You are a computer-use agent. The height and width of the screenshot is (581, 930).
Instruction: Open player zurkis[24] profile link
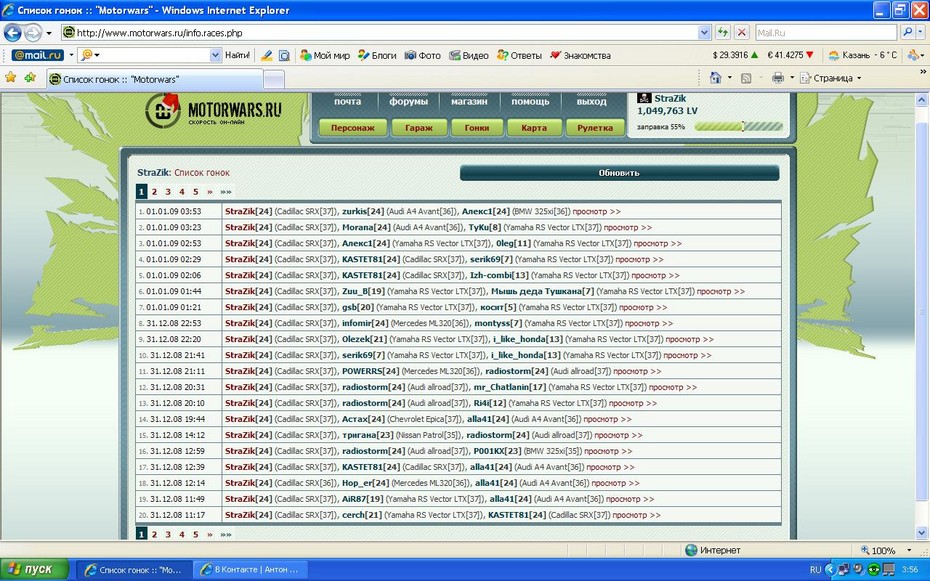coord(363,211)
